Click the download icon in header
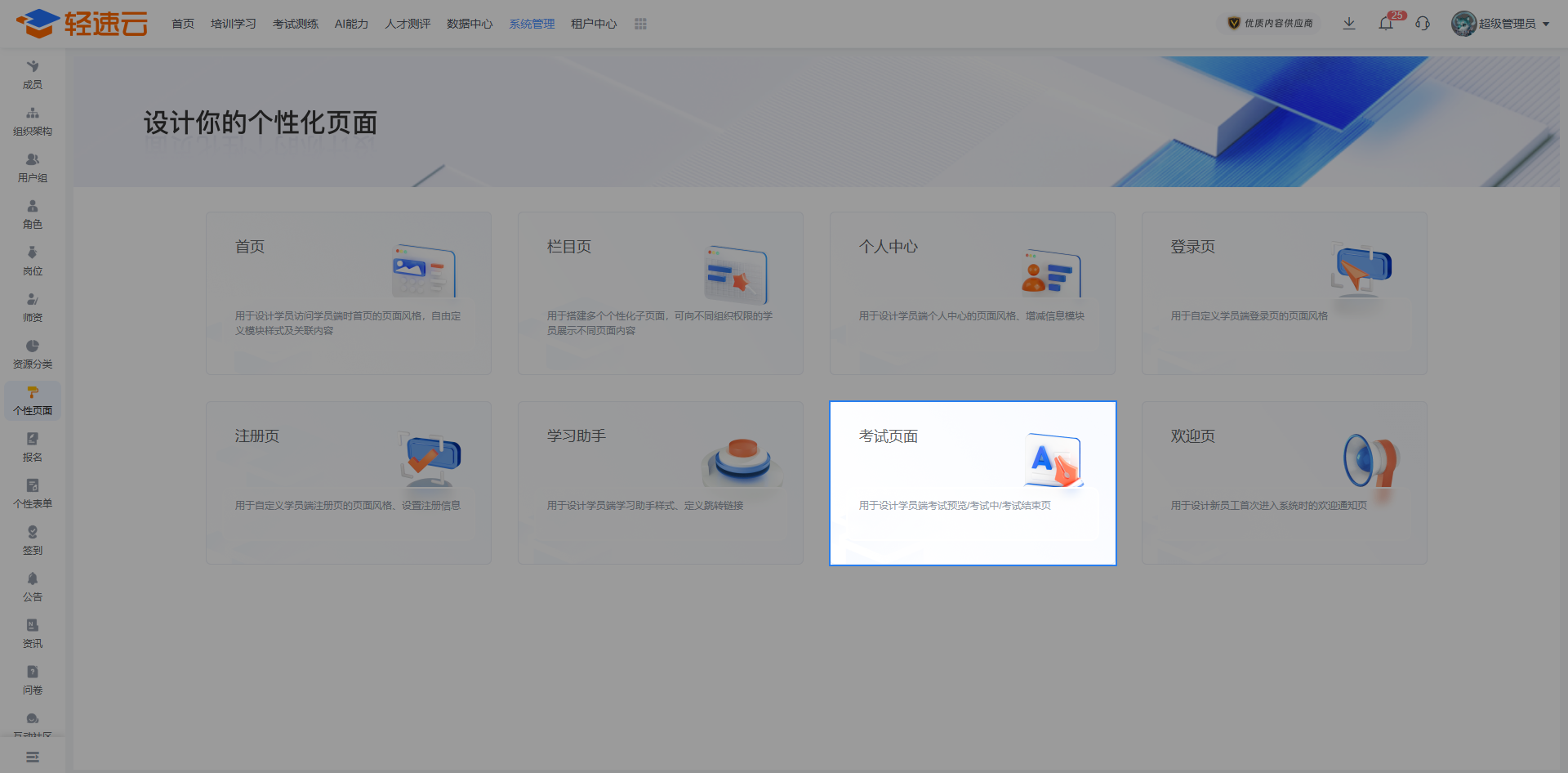 [x=1349, y=24]
